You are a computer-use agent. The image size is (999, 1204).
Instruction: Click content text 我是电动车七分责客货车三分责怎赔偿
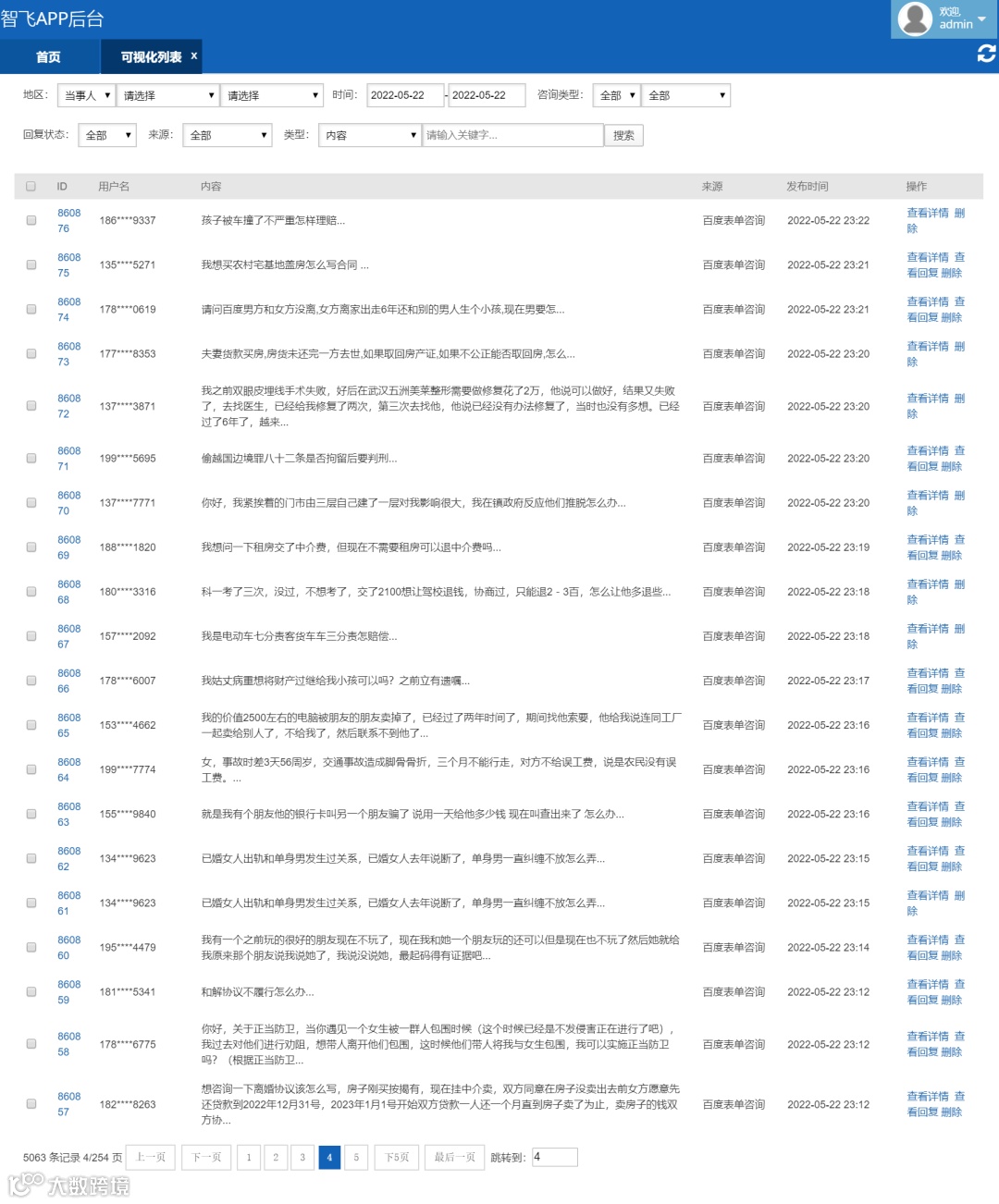coord(299,636)
